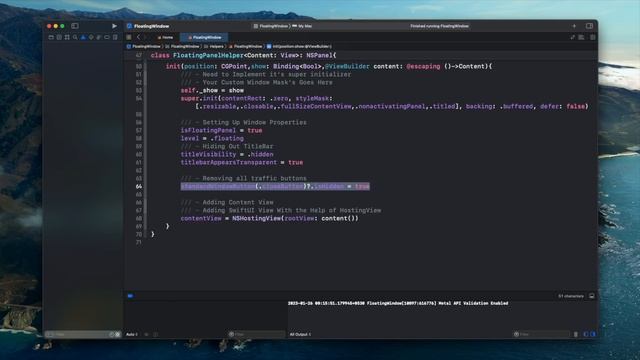Click the blue breakpoint toggle in debug bar

(130, 296)
